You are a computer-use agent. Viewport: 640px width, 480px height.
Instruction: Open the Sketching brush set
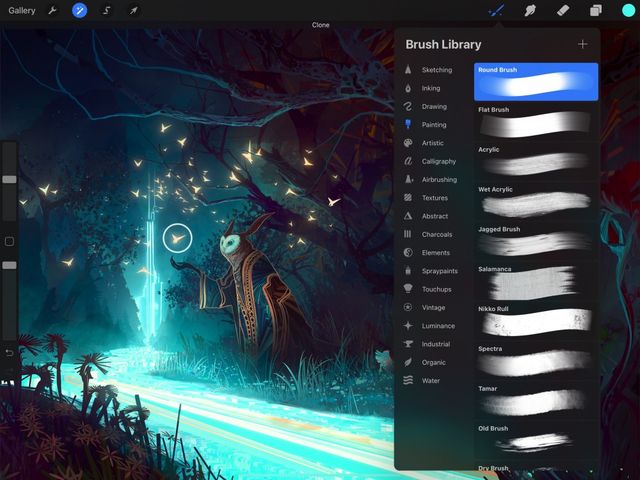coord(437,70)
